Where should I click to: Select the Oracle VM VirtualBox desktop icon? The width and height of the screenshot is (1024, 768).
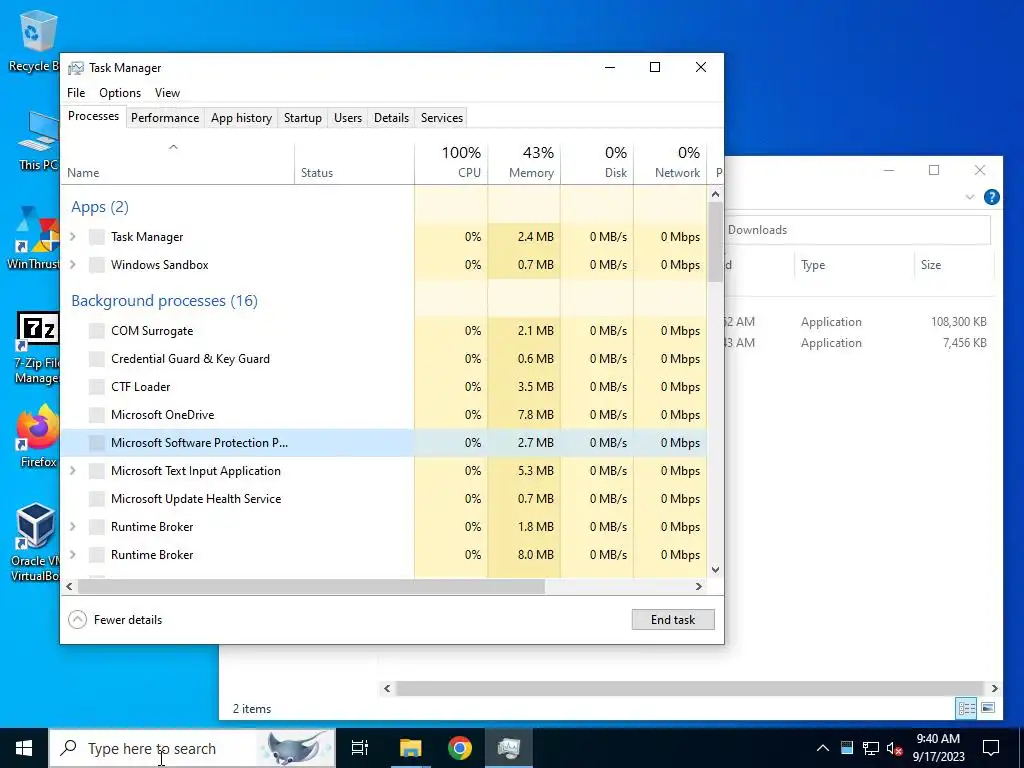35,542
